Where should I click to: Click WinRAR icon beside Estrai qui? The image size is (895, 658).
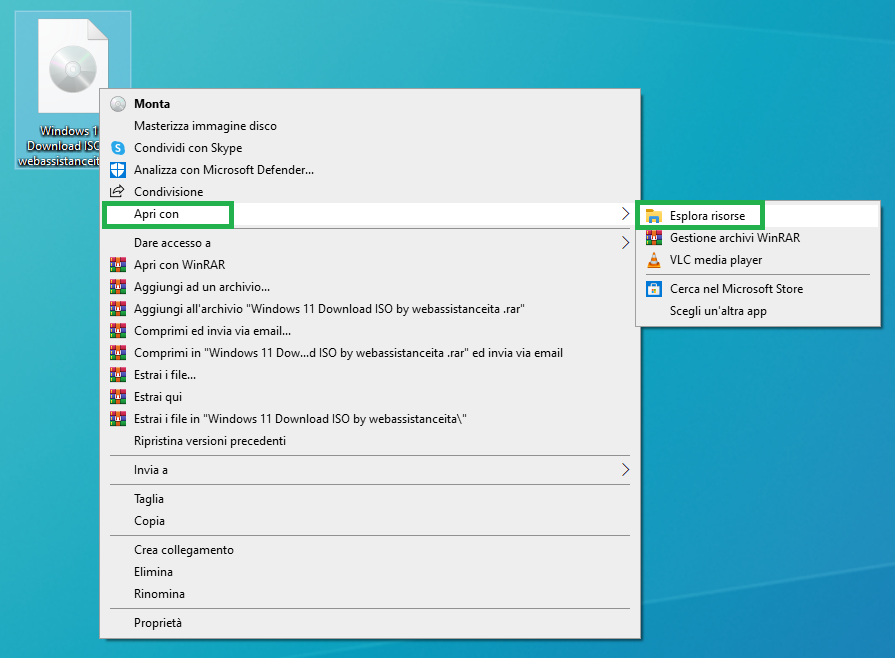point(118,397)
